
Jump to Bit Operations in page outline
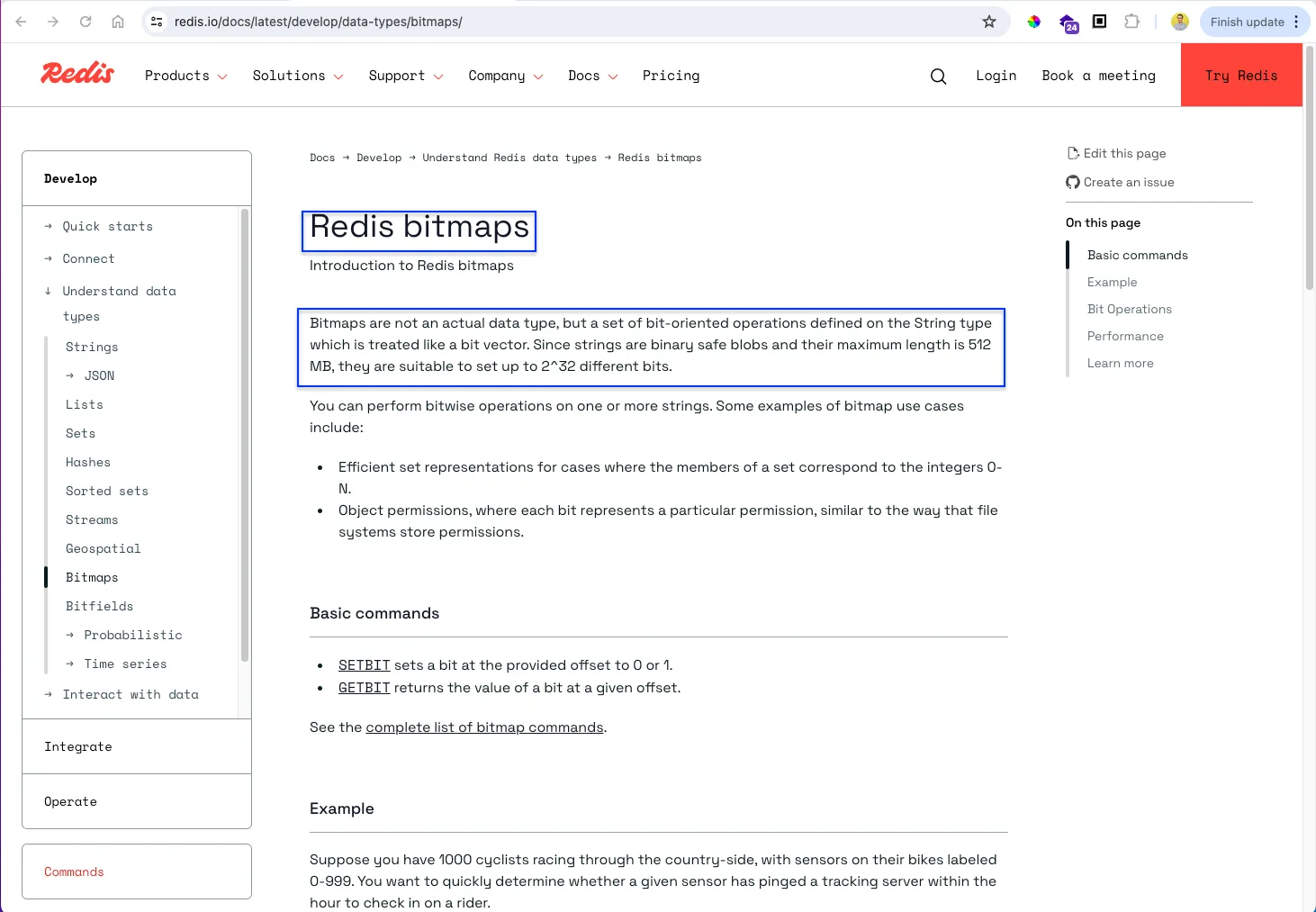1129,309
